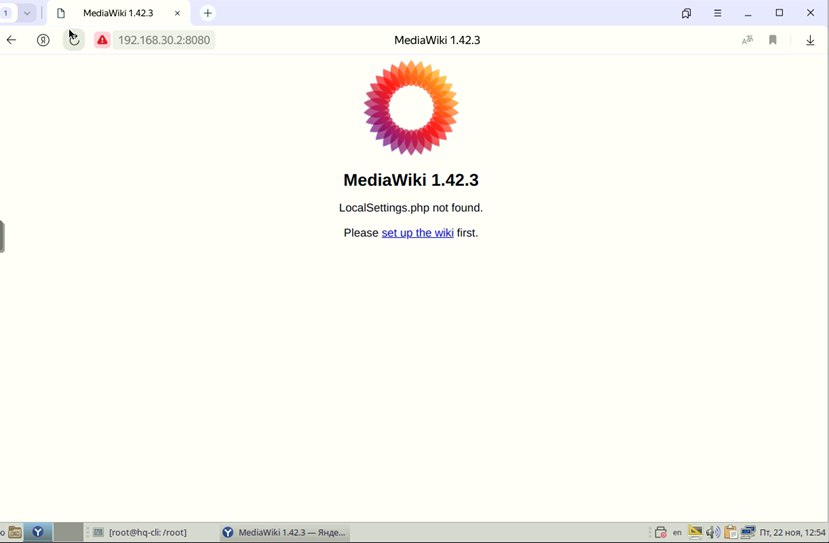This screenshot has height=543, width=829.
Task: Click the page title in address bar
Action: point(437,40)
